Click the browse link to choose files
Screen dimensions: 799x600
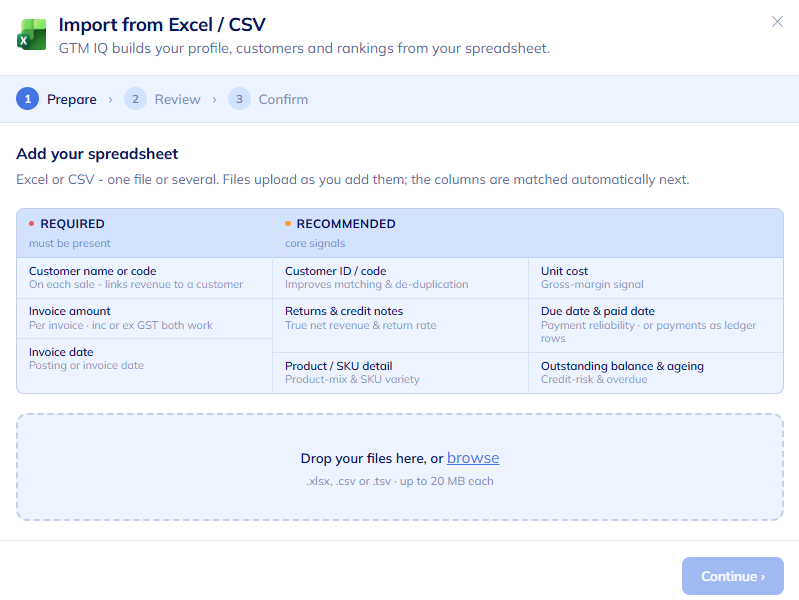(473, 458)
